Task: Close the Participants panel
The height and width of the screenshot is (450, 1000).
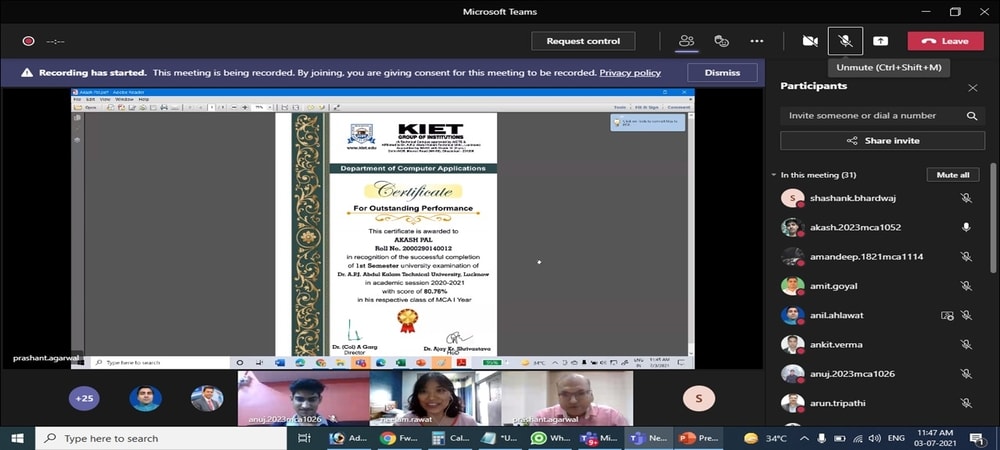Action: 973,88
